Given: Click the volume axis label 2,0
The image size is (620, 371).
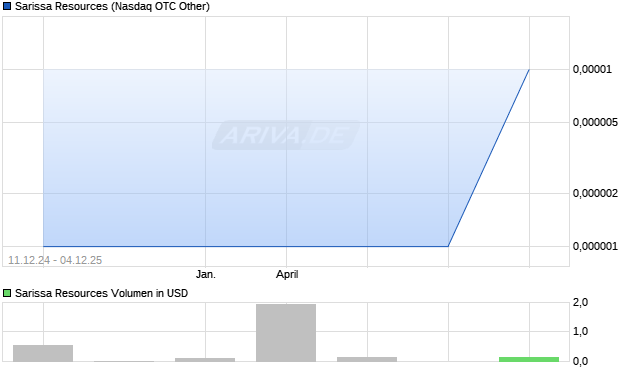Looking at the screenshot, I should pos(580,303).
